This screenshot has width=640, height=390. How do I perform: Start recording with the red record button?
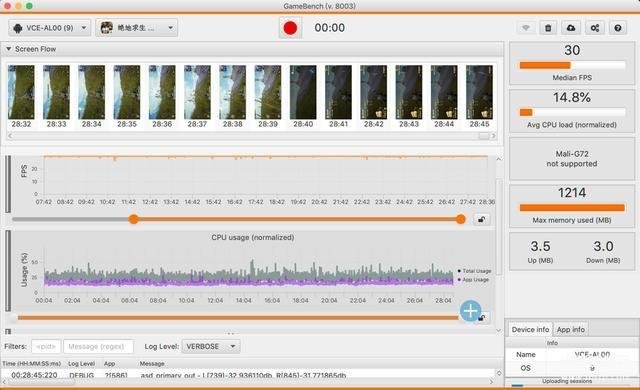tap(290, 28)
